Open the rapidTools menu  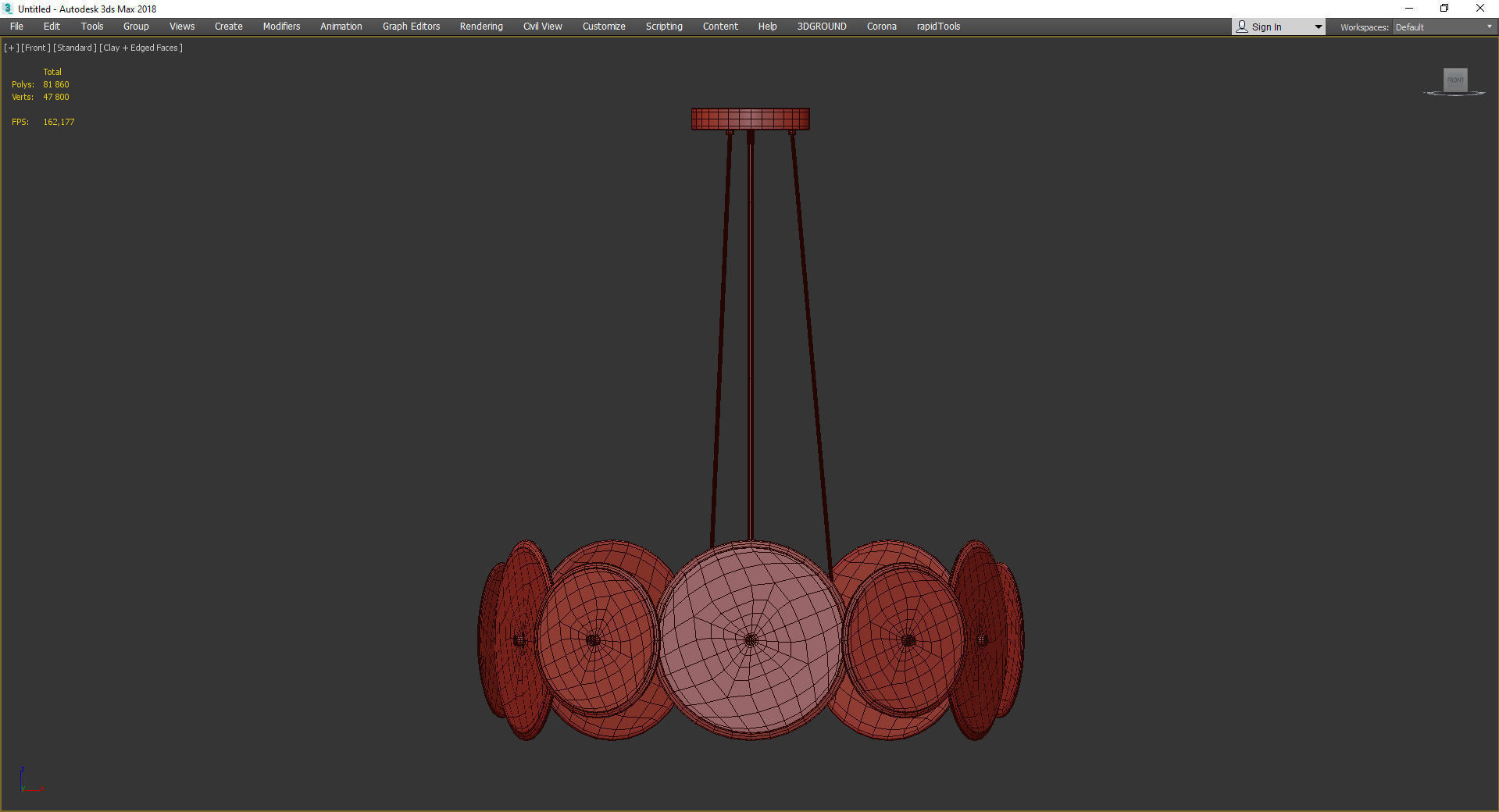tap(938, 26)
